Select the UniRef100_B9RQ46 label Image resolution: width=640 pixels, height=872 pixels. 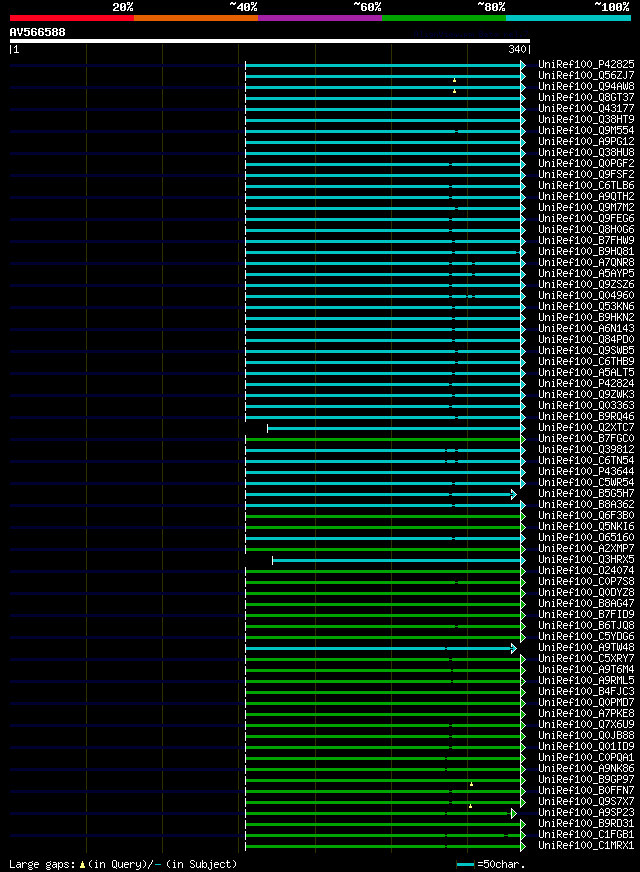586,417
